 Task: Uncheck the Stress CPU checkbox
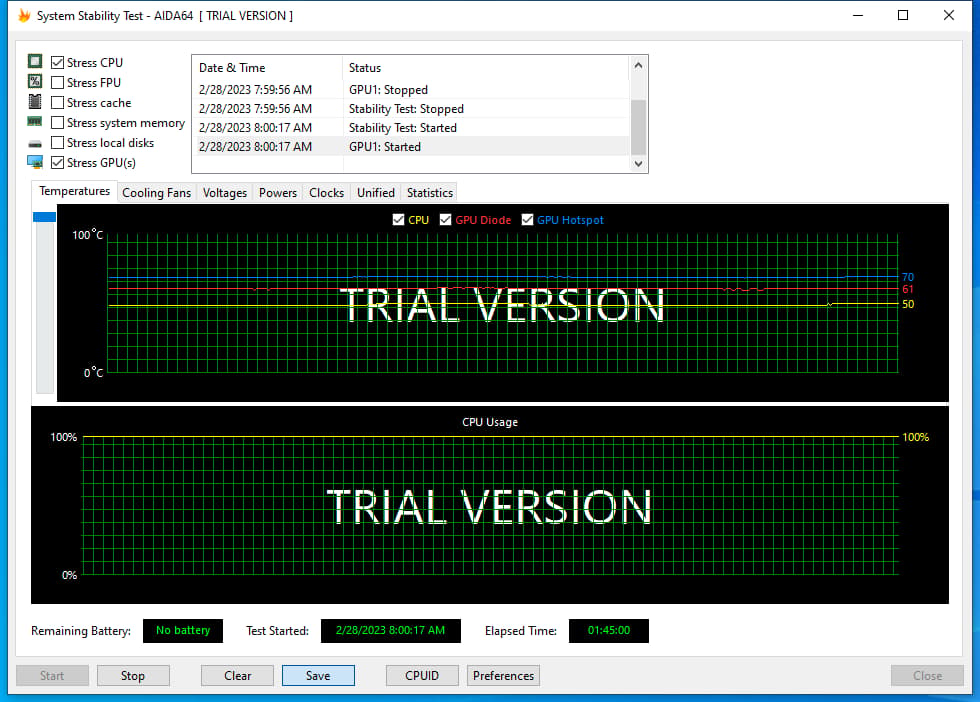(58, 63)
